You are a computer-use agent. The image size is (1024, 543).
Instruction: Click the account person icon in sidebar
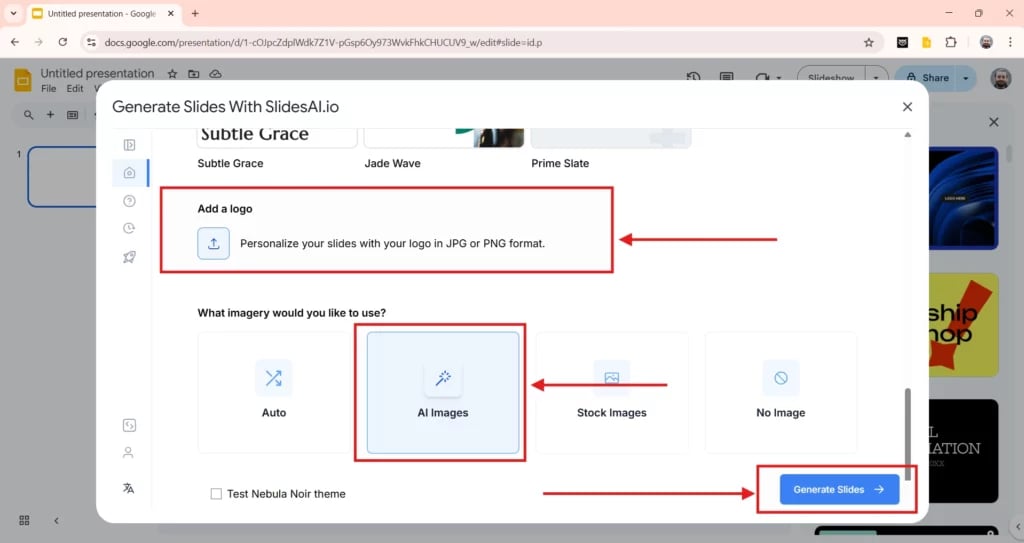[128, 453]
